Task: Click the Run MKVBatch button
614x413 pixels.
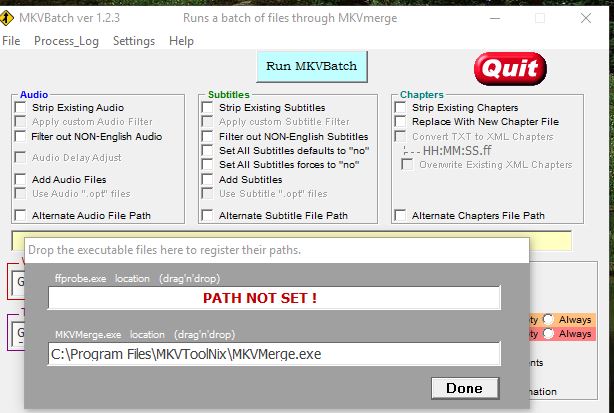Action: 312,66
